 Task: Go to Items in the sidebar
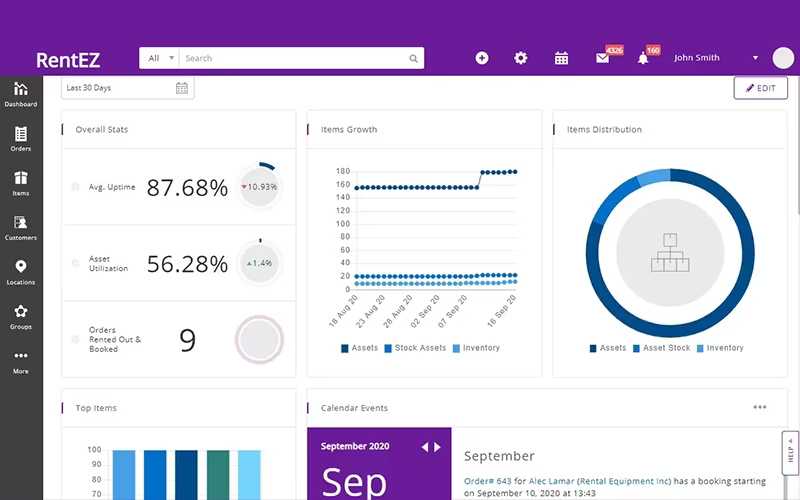21,183
